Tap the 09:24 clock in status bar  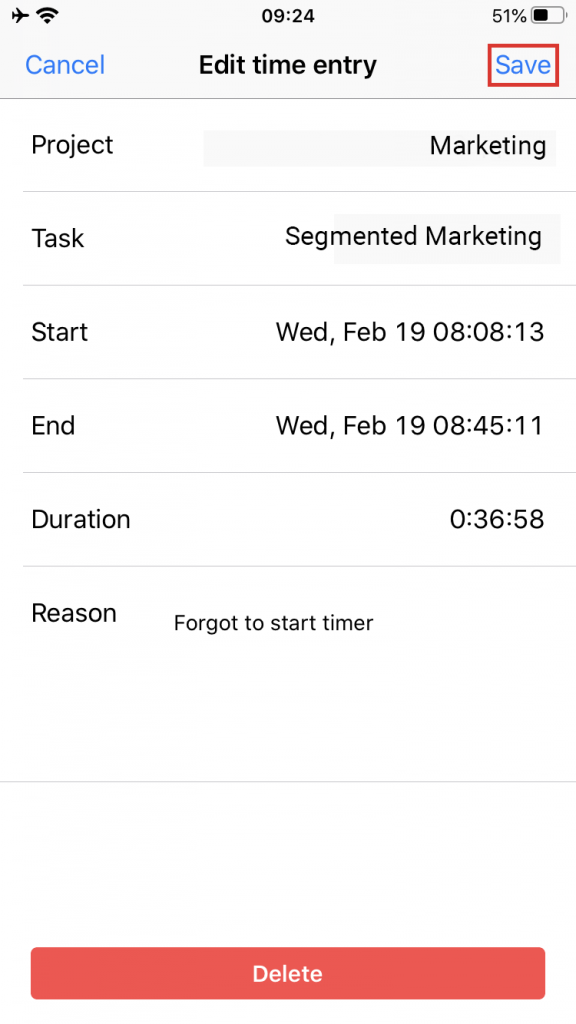[x=288, y=16]
